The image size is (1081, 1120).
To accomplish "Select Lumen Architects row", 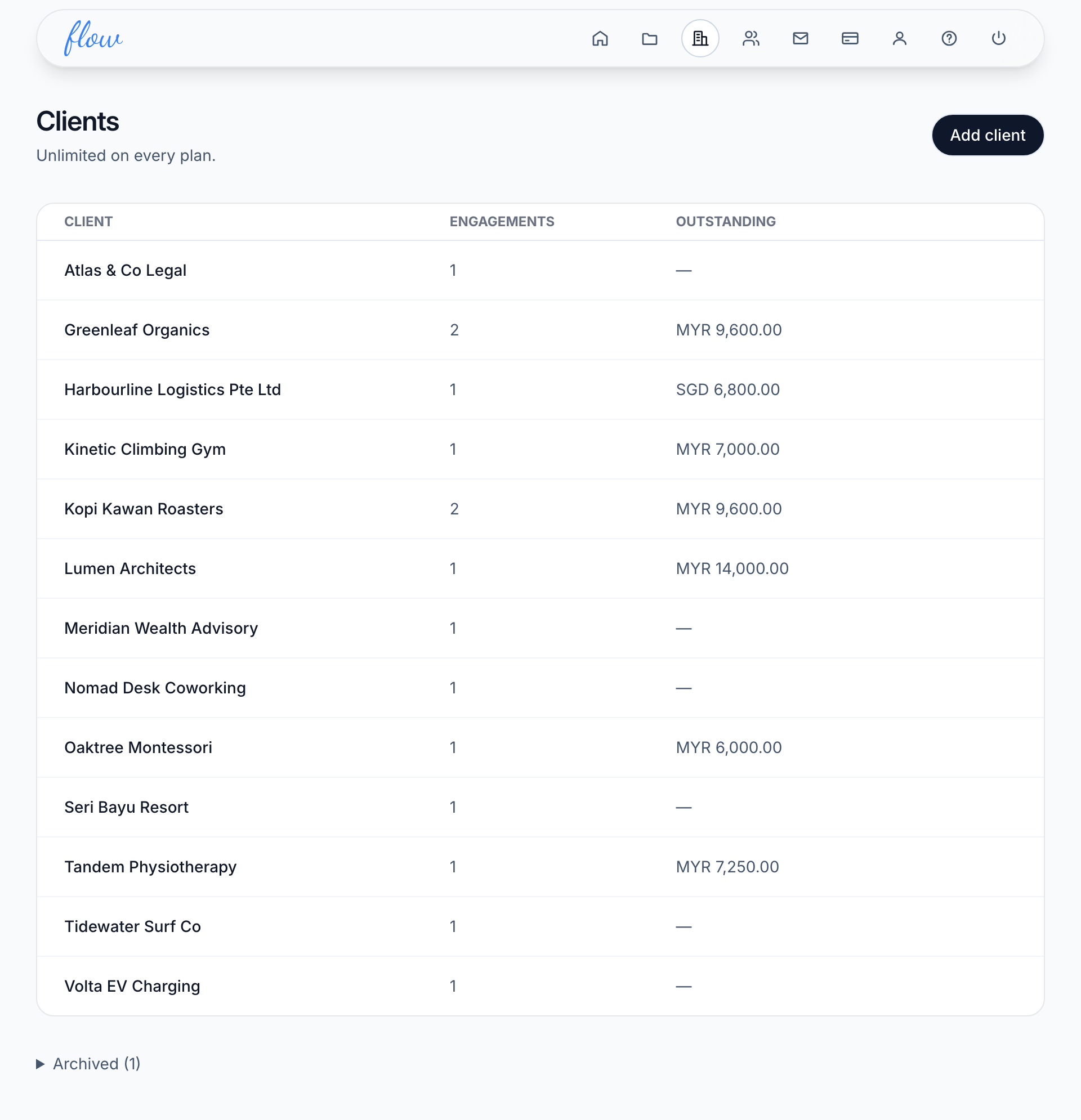I will coord(540,568).
